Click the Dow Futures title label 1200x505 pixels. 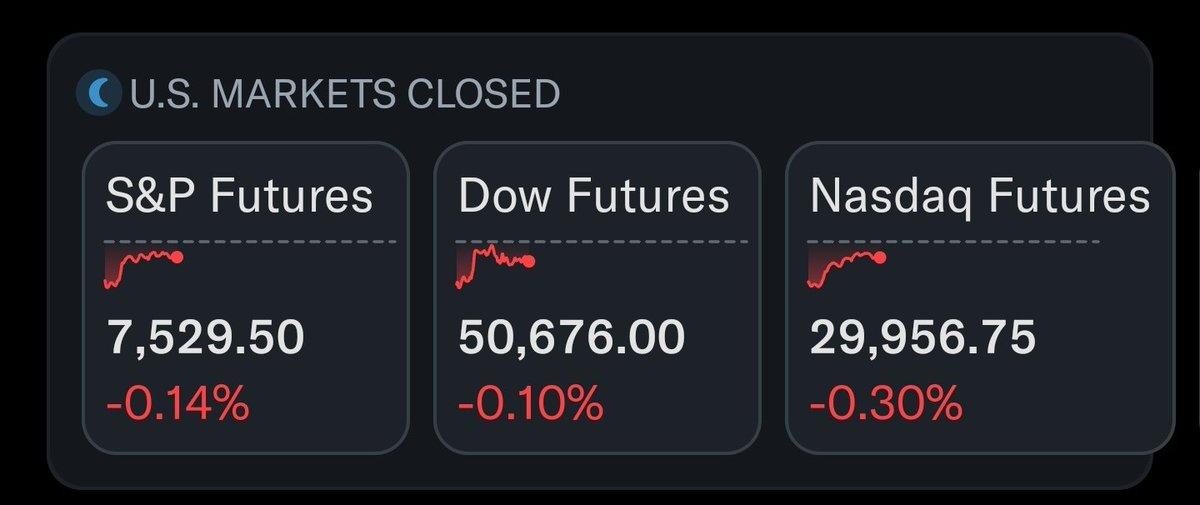pyautogui.click(x=594, y=196)
